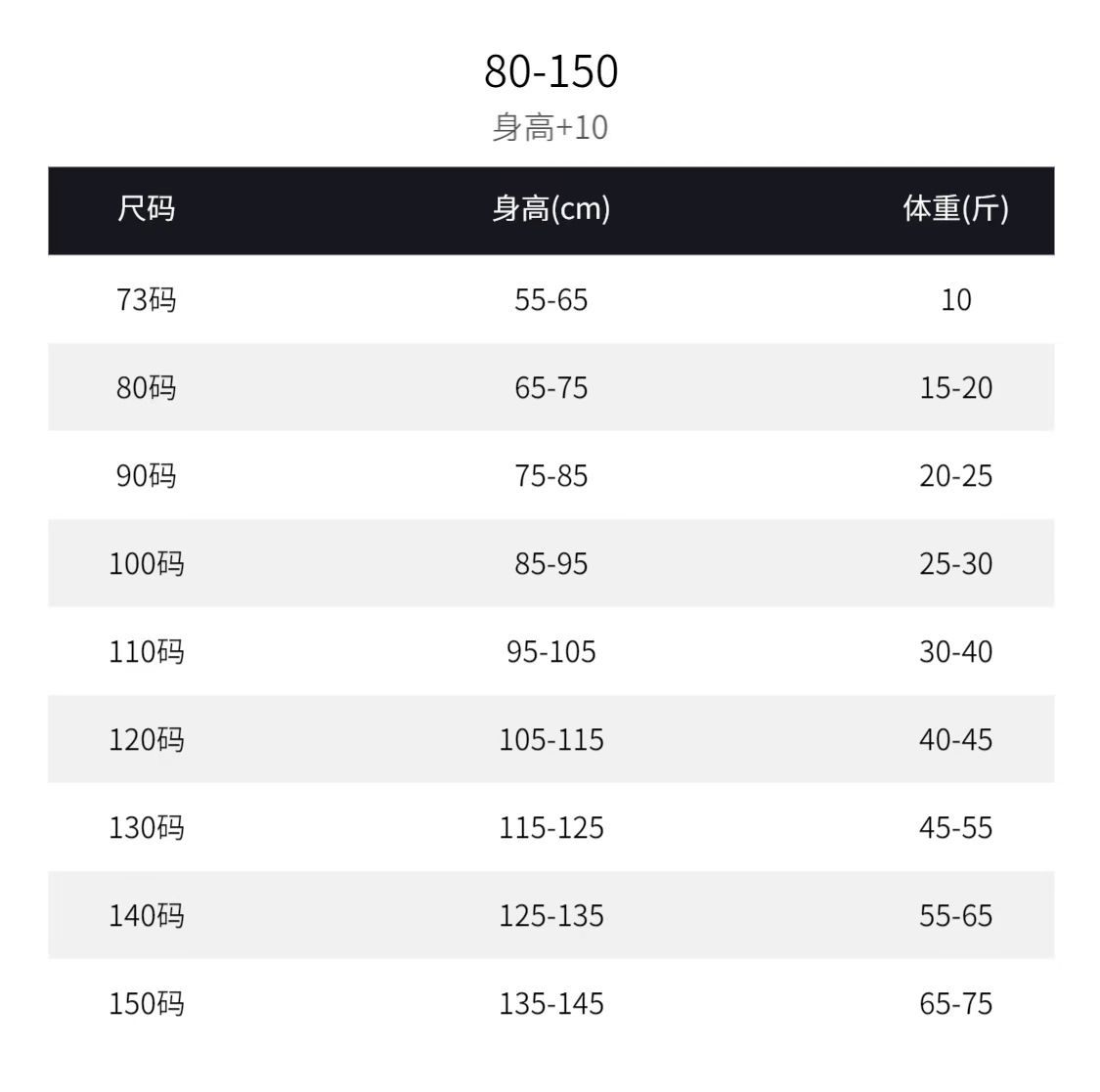This screenshot has width=1100, height=1092.
Task: Pick the "150码" size label
Action: click(x=147, y=1003)
